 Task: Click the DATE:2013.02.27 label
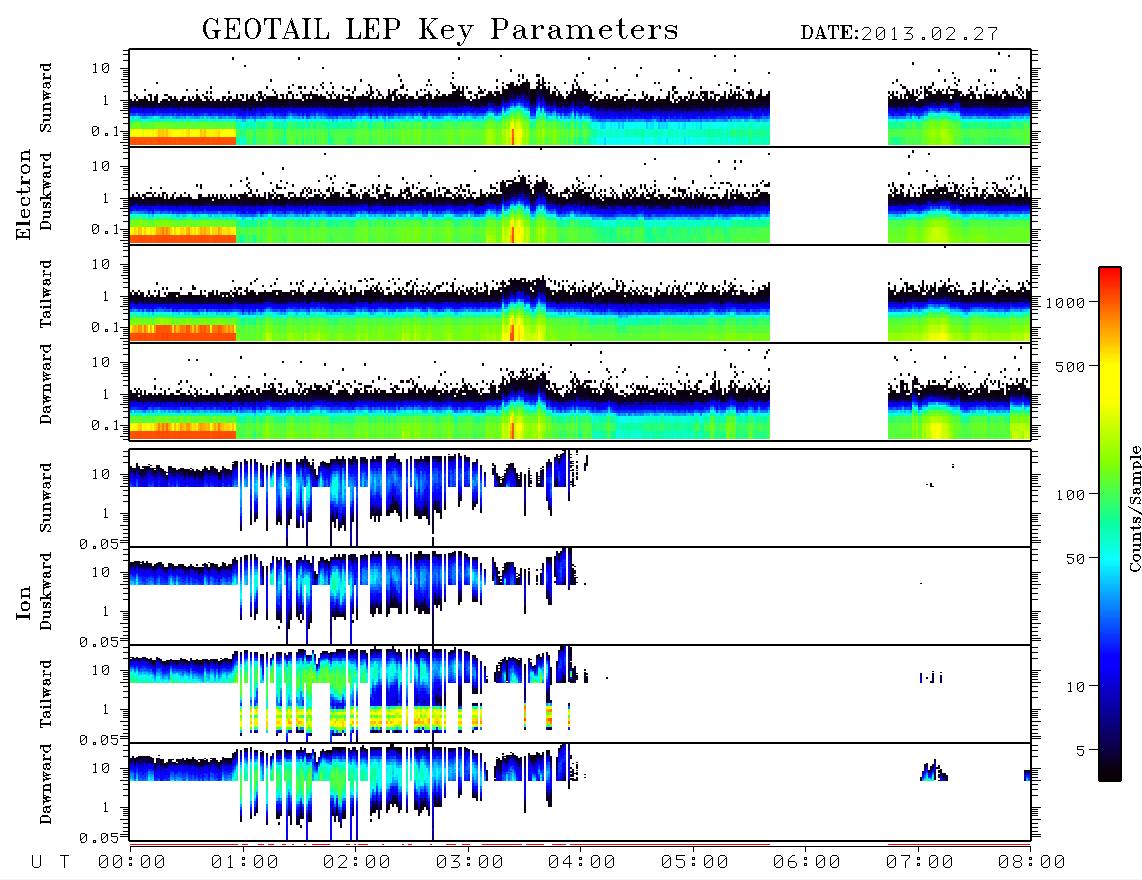(x=899, y=34)
